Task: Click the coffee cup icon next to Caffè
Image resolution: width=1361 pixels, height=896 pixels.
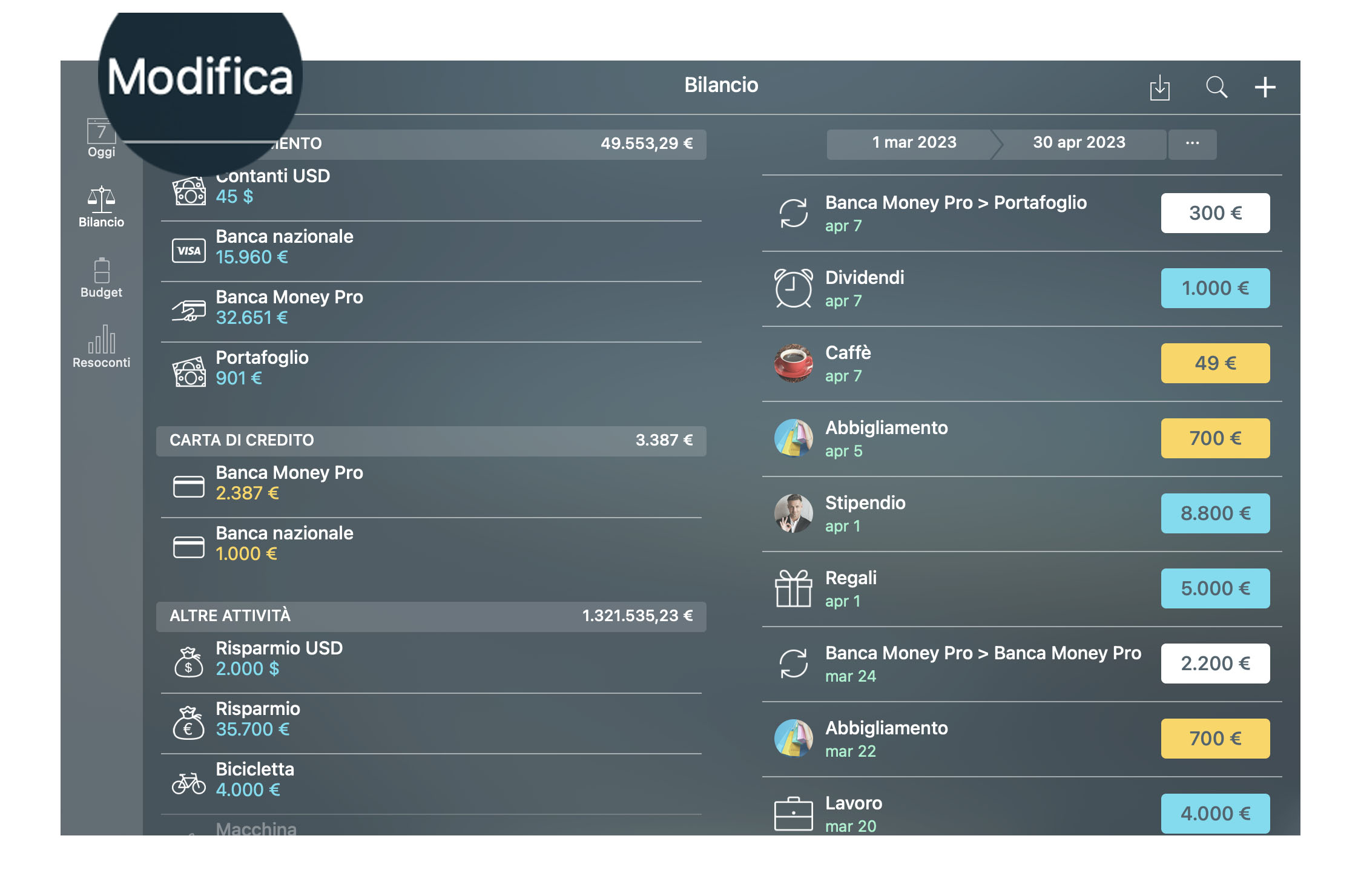Action: pos(794,363)
